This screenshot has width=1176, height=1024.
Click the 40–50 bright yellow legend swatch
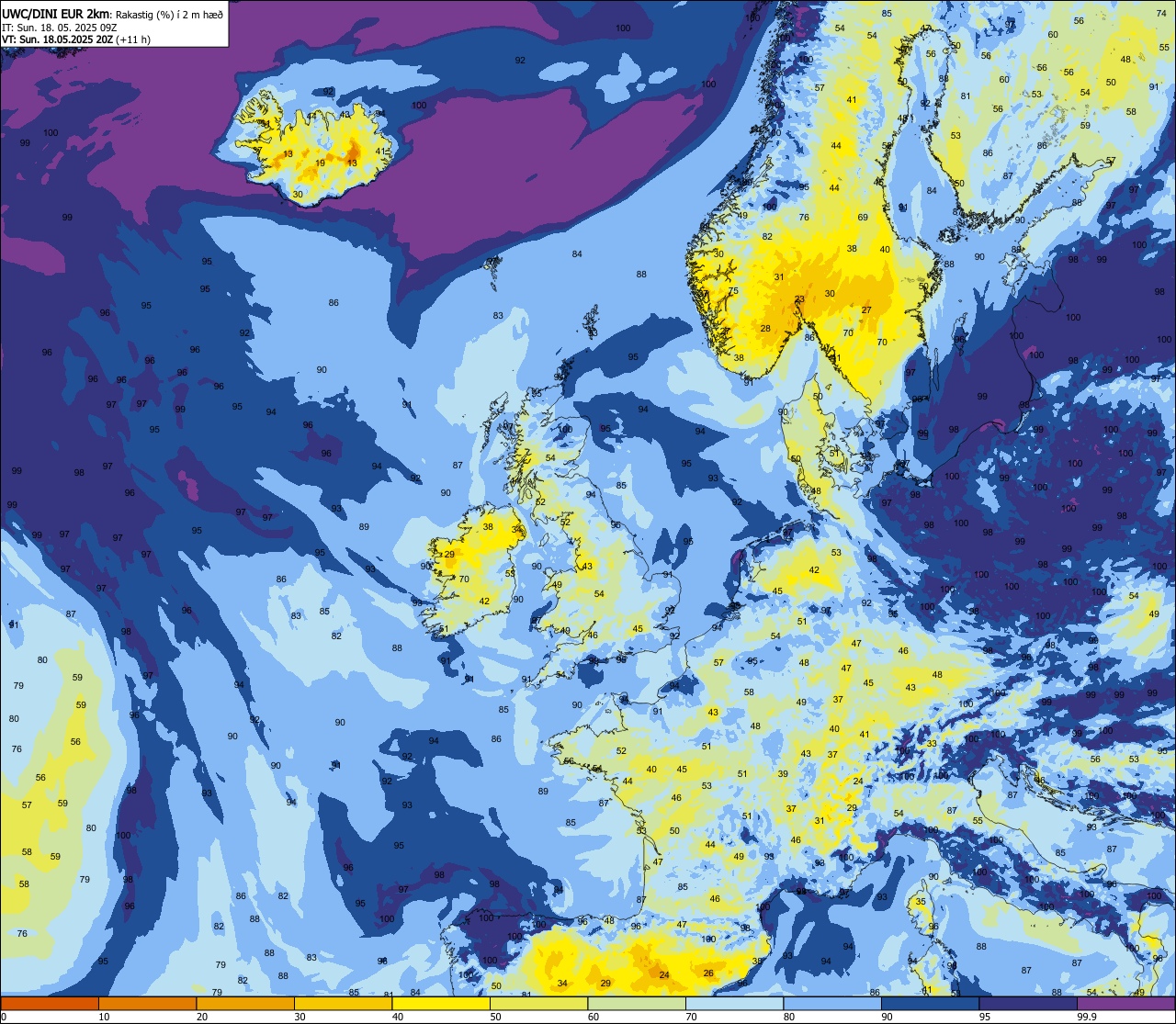pyautogui.click(x=441, y=1003)
